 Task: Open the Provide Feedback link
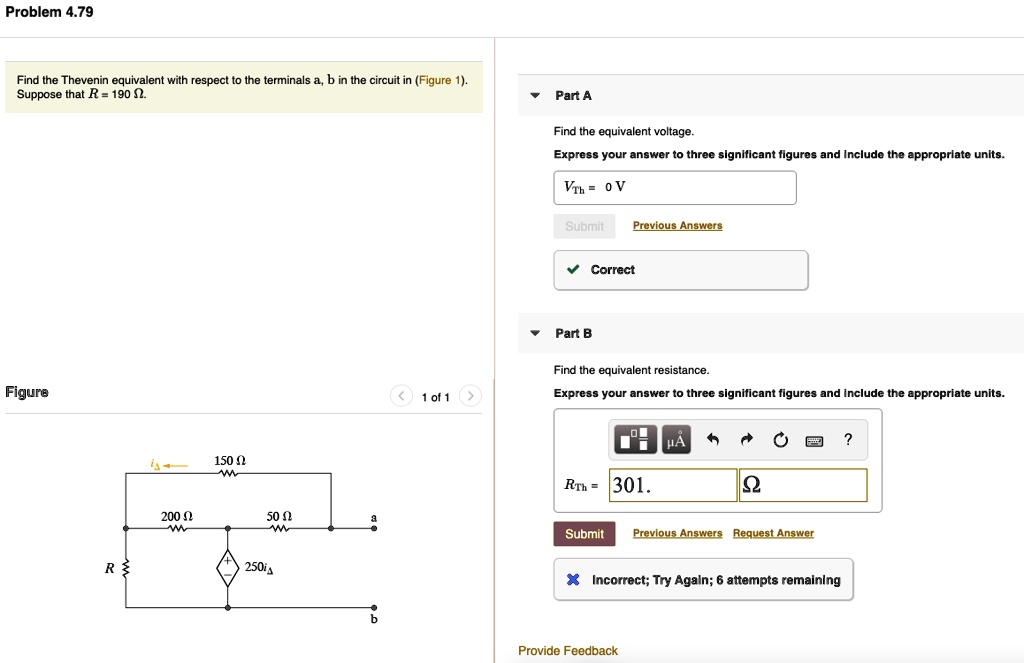(566, 650)
